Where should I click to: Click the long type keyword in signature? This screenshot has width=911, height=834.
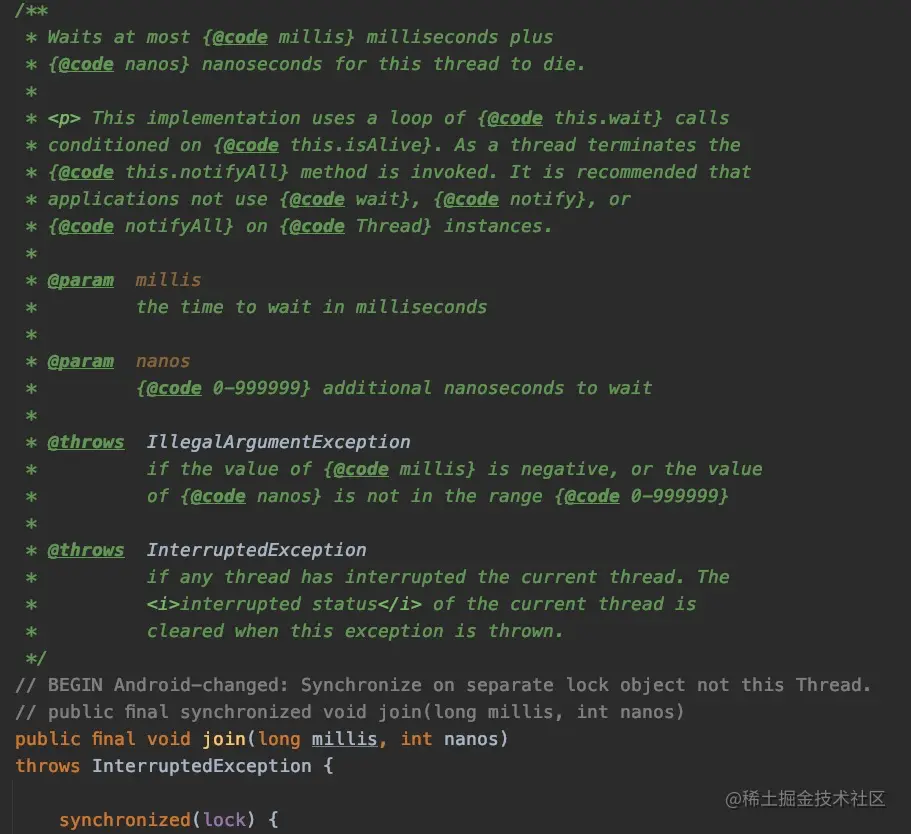[279, 739]
